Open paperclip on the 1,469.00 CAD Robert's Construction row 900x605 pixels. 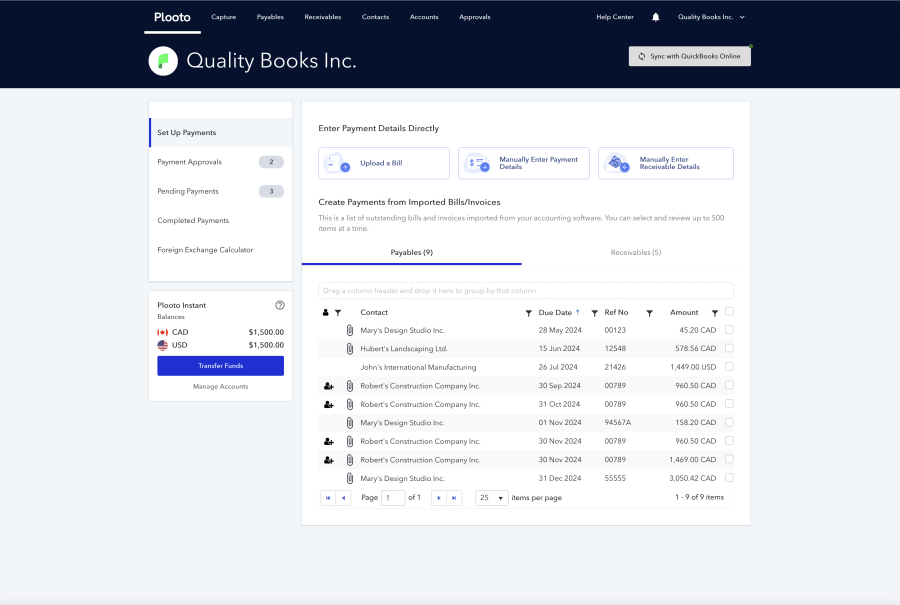click(x=350, y=460)
